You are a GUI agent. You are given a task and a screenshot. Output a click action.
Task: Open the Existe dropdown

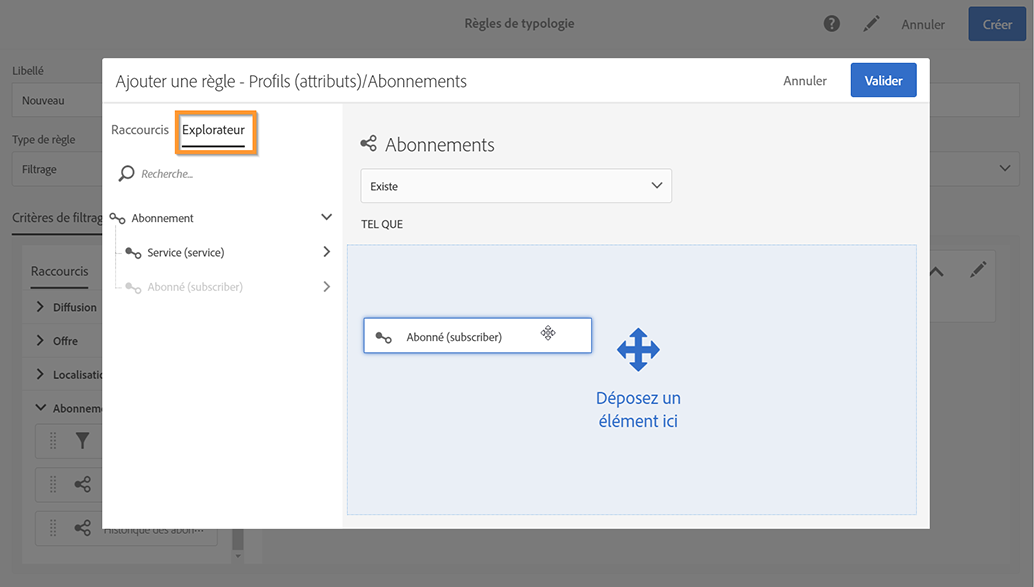[x=516, y=186]
